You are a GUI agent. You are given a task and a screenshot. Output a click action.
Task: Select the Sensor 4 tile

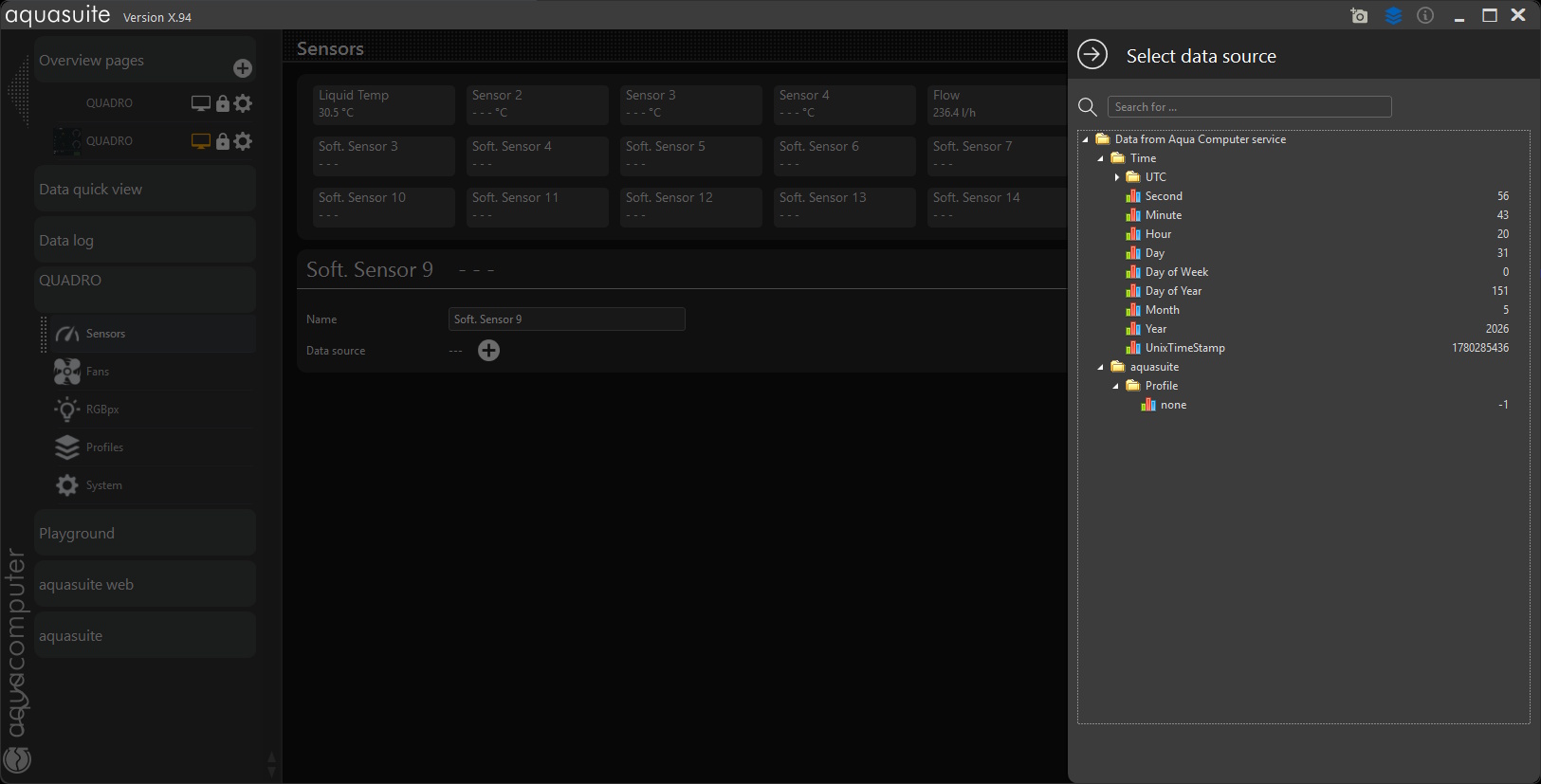(845, 104)
